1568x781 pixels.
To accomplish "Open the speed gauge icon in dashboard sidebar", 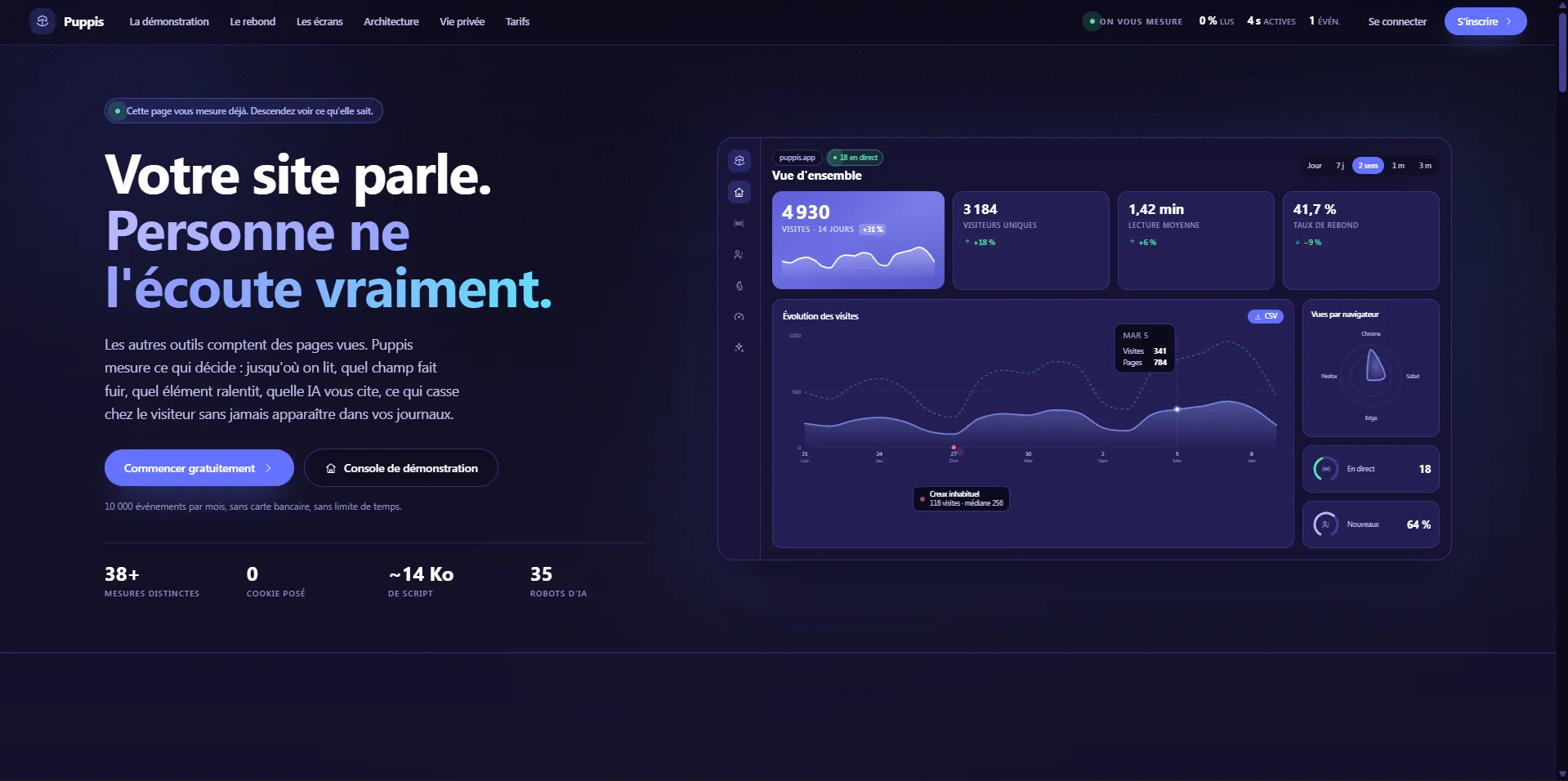I will 739,317.
